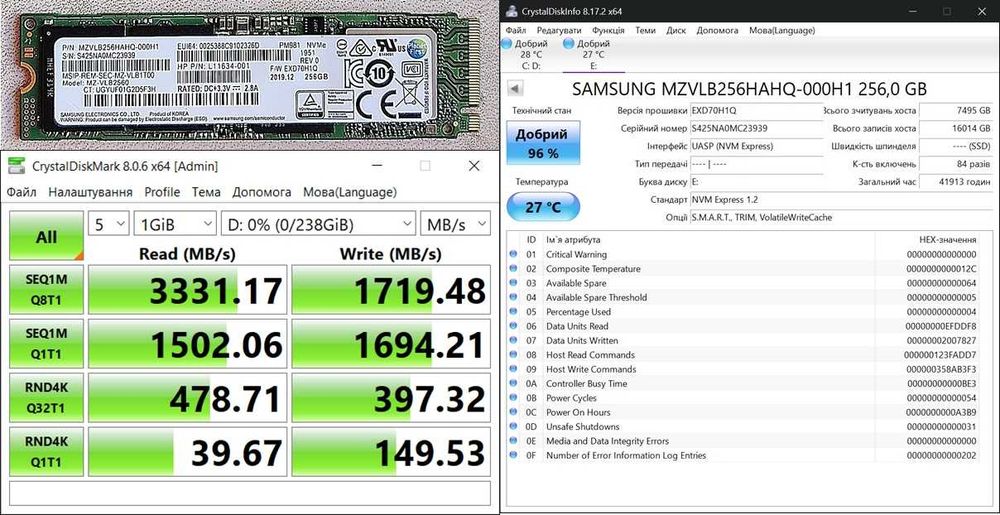Click the 27 °C temperature button
The width and height of the screenshot is (1000, 515).
click(543, 207)
